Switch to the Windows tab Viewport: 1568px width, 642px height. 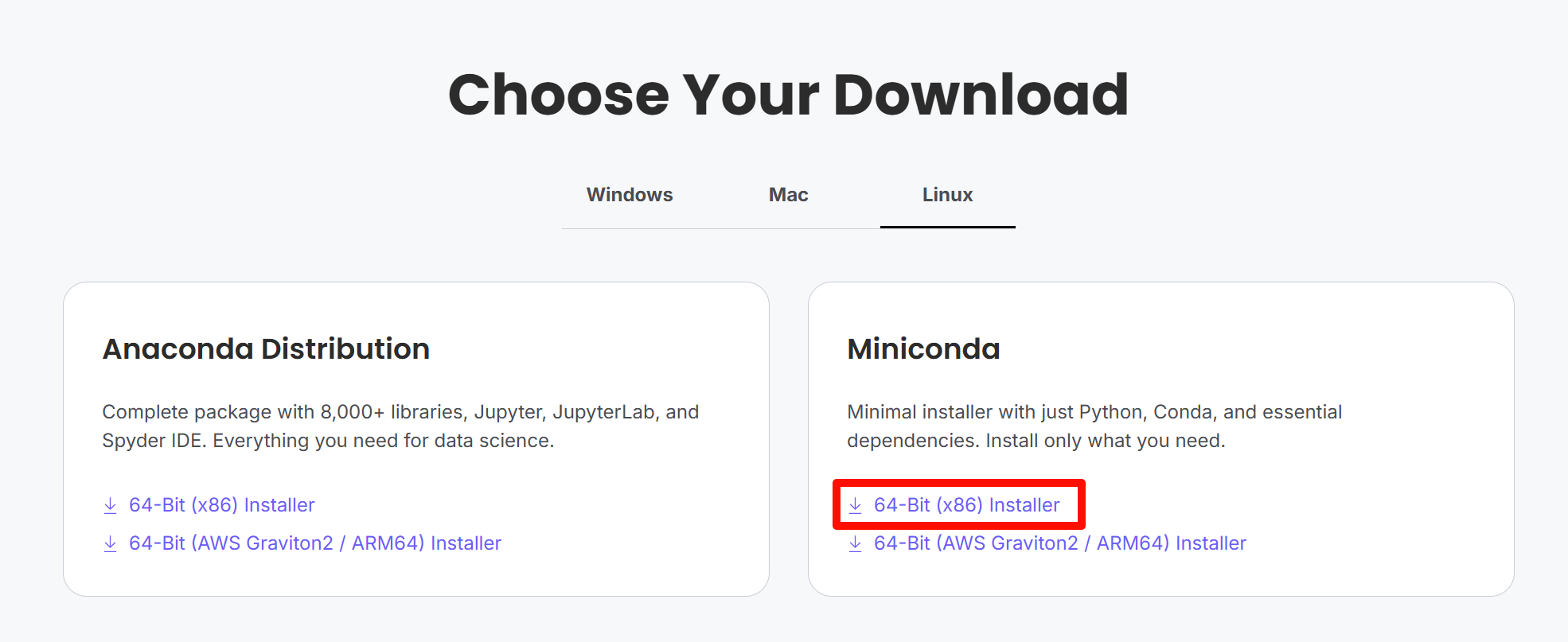[x=630, y=195]
